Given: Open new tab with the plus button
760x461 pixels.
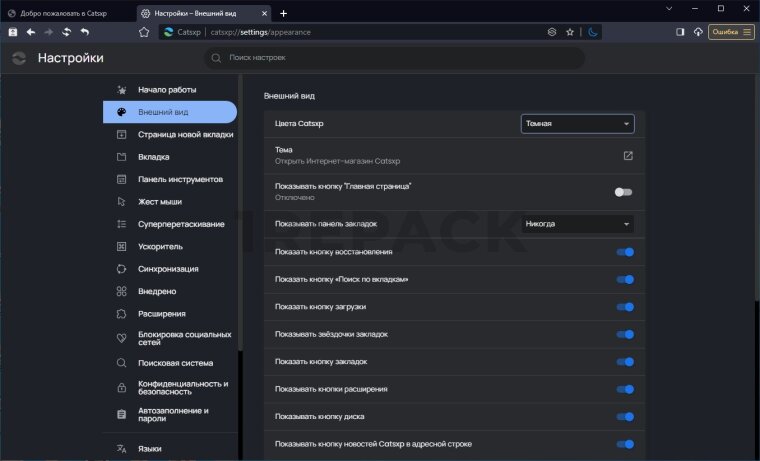Looking at the screenshot, I should (x=283, y=13).
